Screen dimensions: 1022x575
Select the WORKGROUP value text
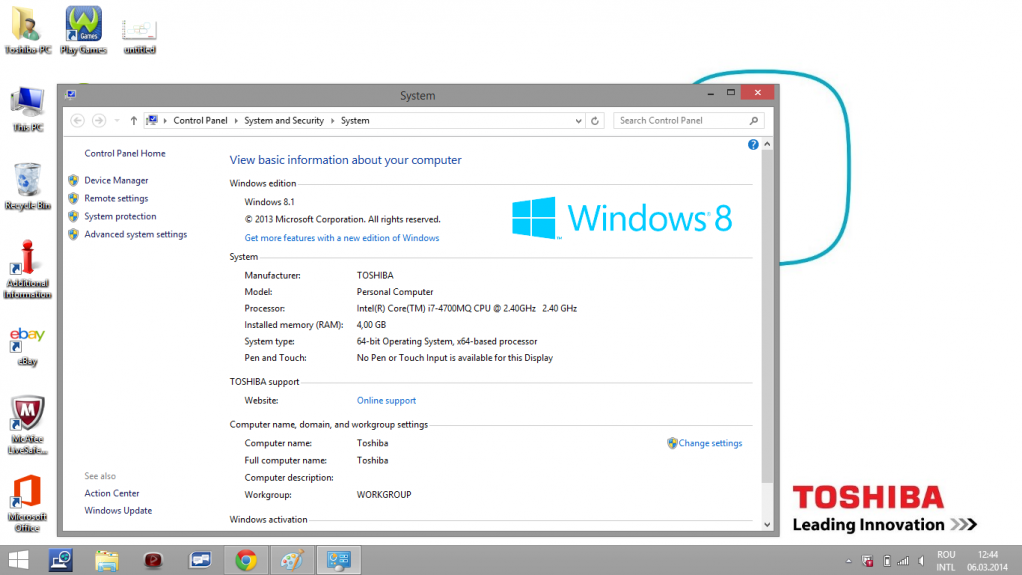(x=384, y=495)
